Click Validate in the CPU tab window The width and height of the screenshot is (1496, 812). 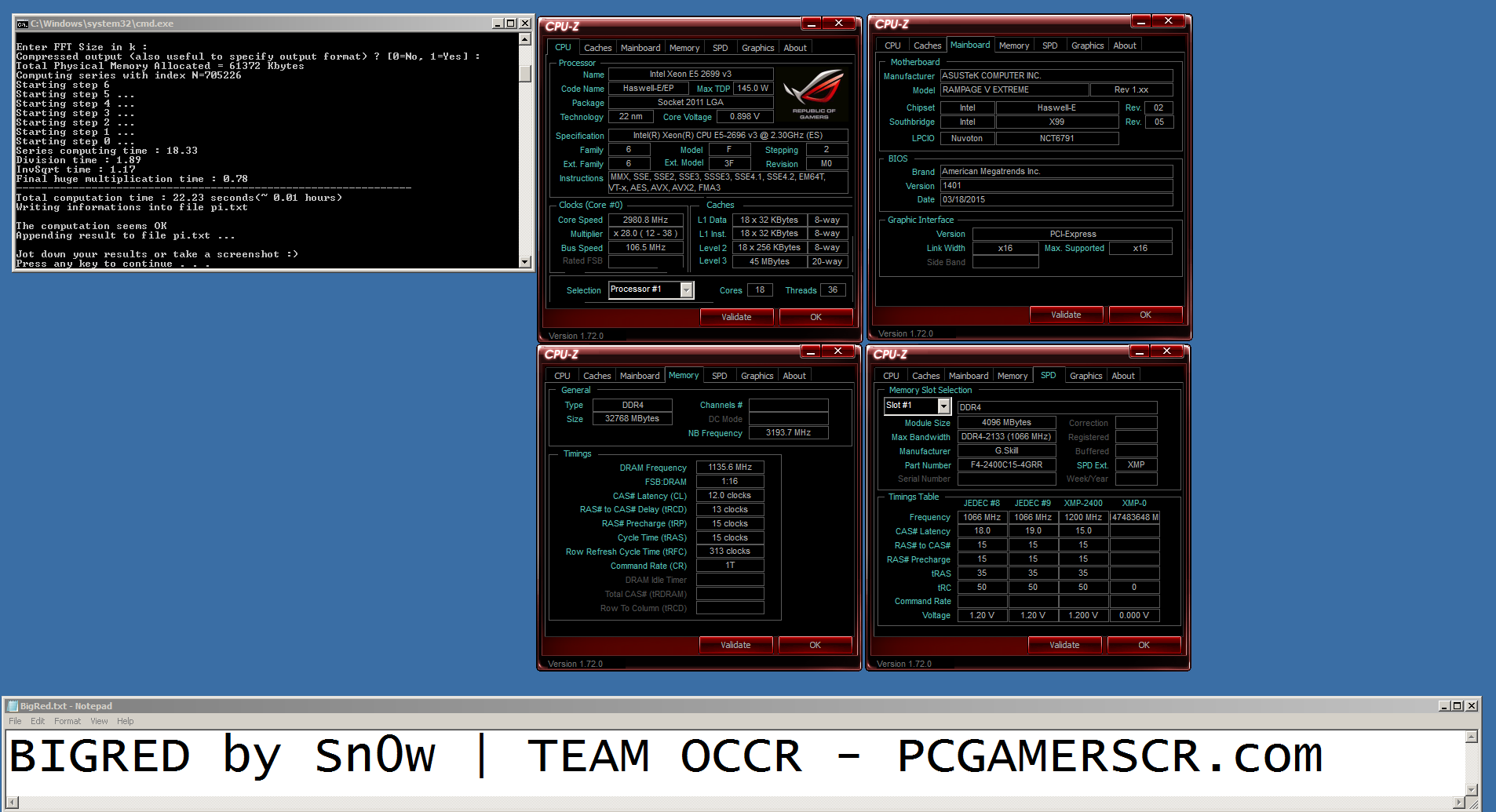click(x=736, y=317)
